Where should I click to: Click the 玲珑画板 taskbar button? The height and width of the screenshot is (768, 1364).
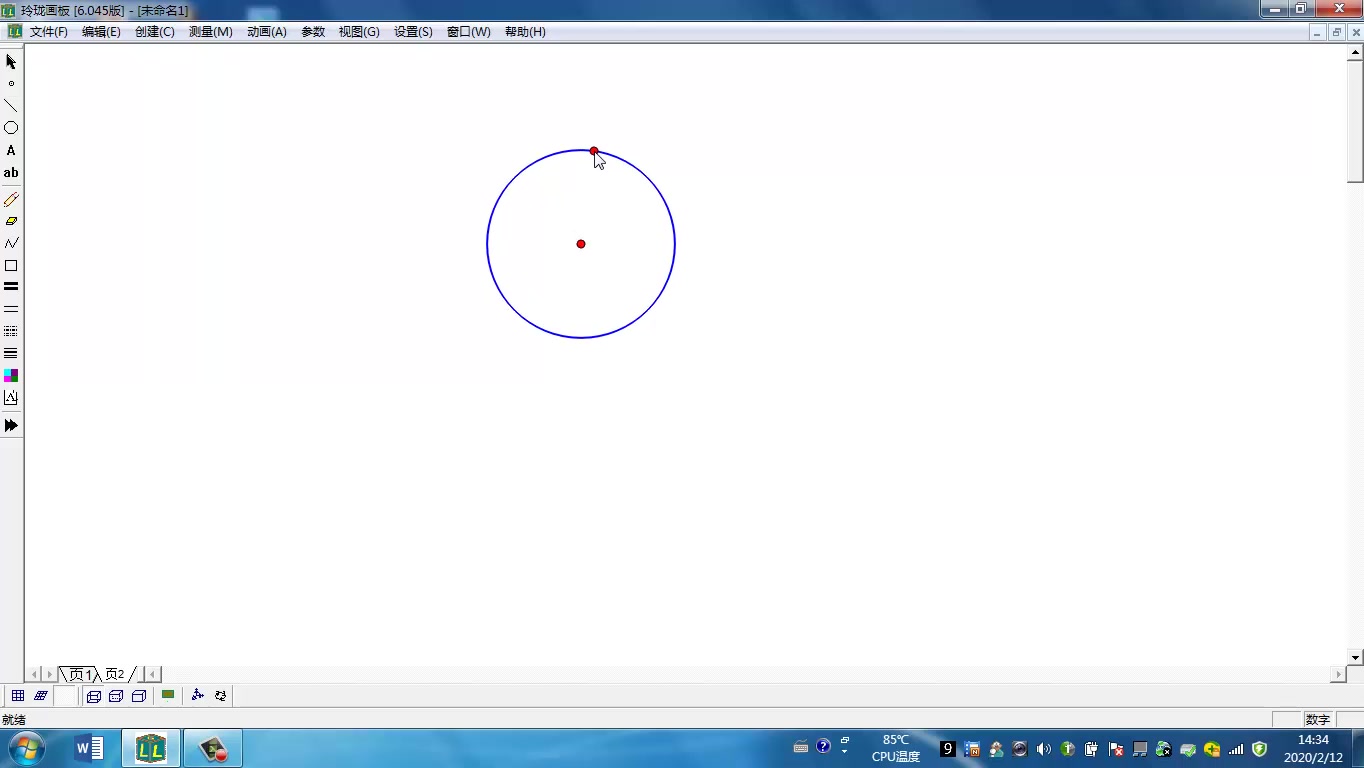[151, 748]
